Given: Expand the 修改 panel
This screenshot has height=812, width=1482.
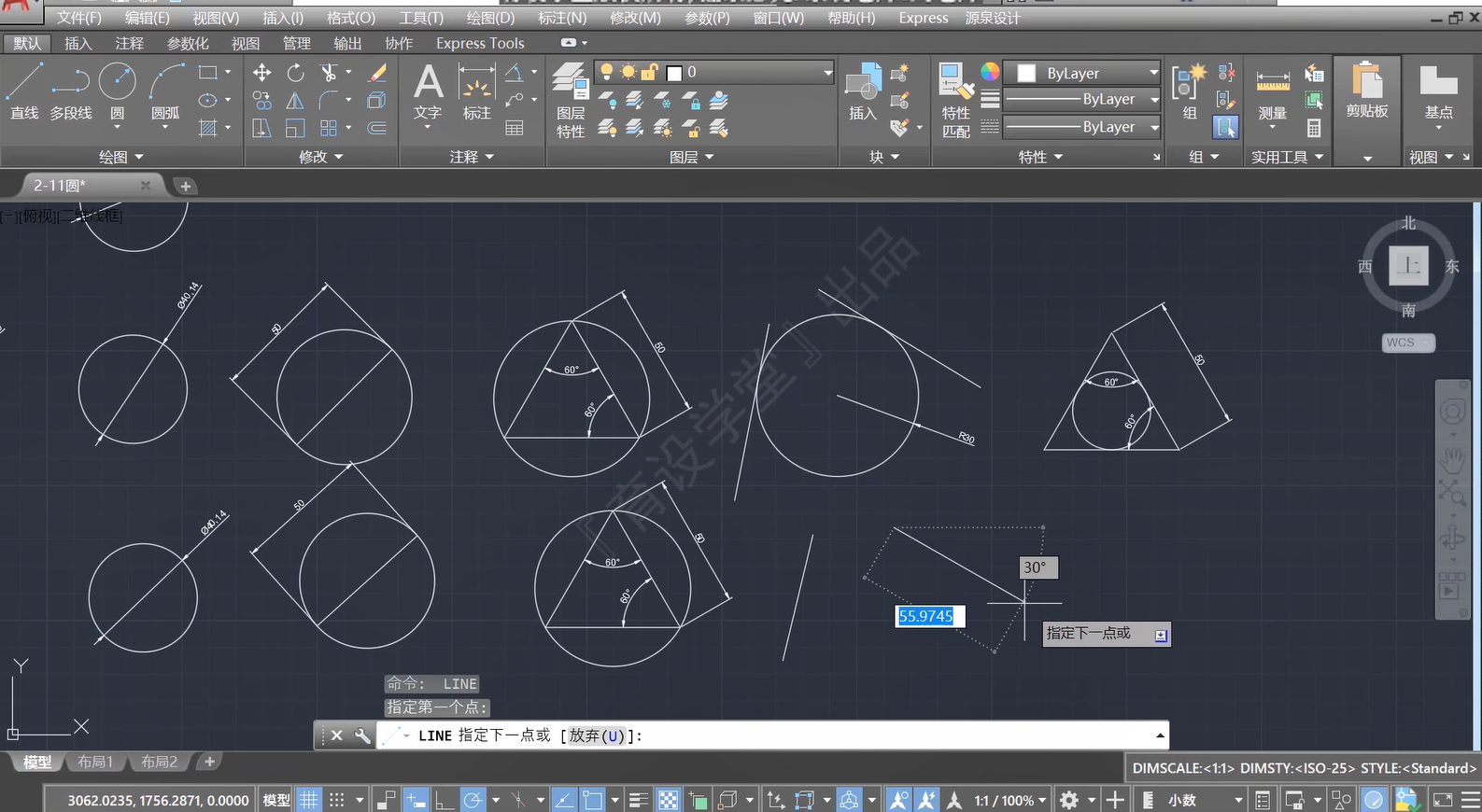Looking at the screenshot, I should 321,157.
